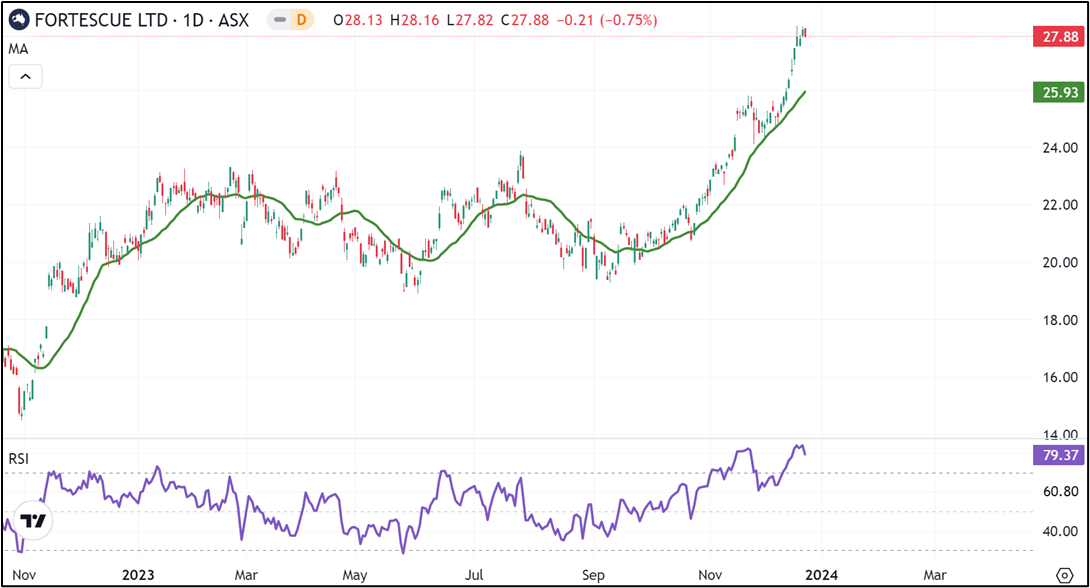Click the −0.21 (−0.75%) change value
Image resolution: width=1090 pixels, height=588 pixels.
pos(608,20)
